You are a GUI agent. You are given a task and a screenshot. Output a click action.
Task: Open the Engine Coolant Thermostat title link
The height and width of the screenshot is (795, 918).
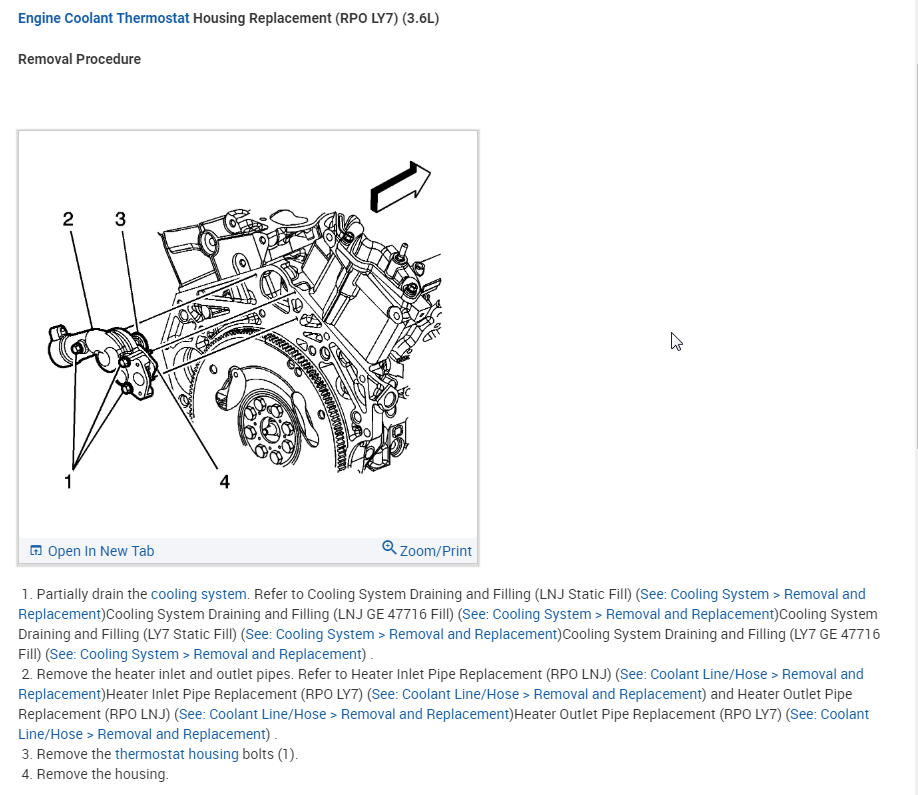pos(104,18)
